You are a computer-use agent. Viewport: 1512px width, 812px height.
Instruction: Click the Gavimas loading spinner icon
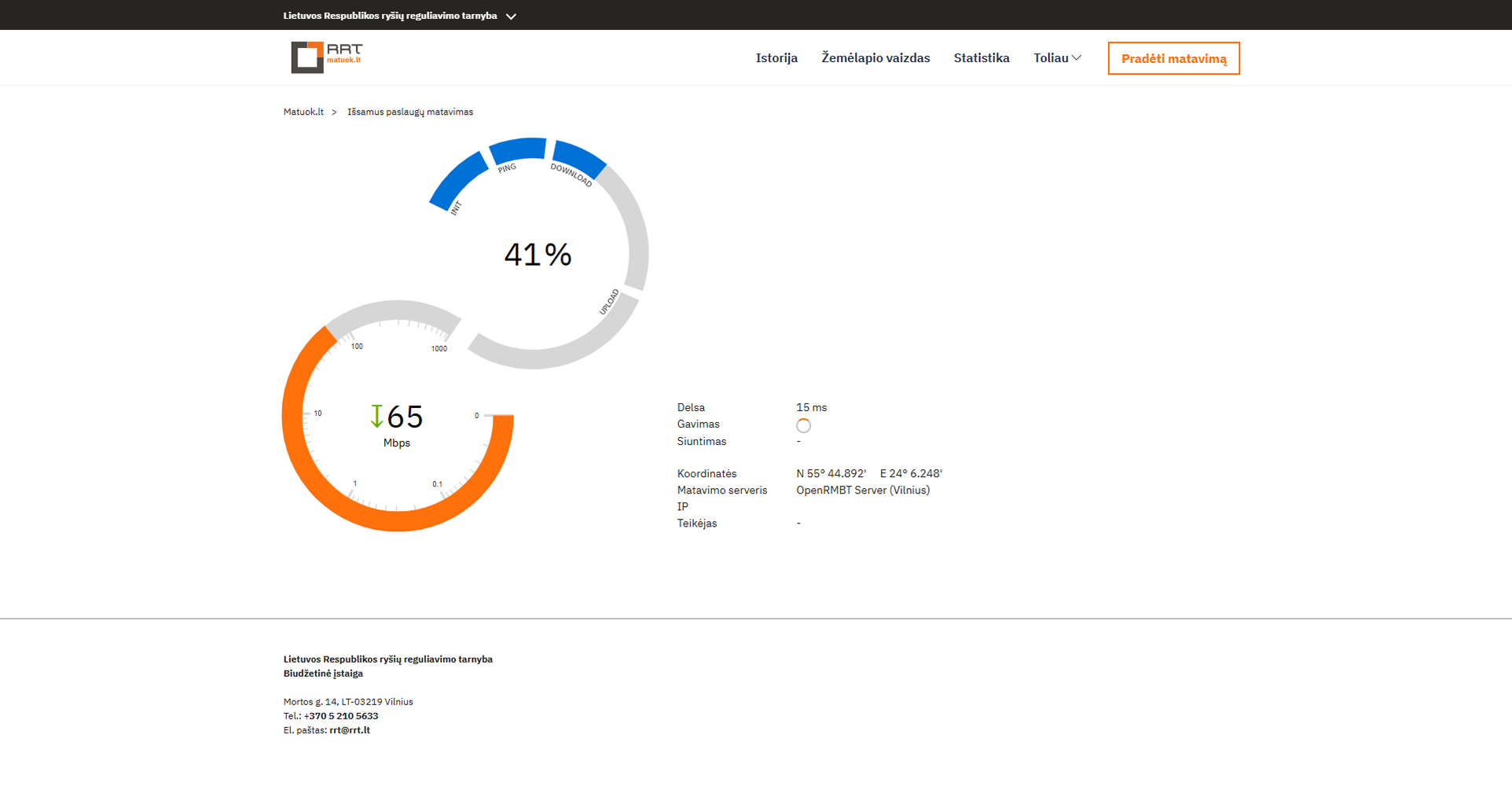pos(803,425)
